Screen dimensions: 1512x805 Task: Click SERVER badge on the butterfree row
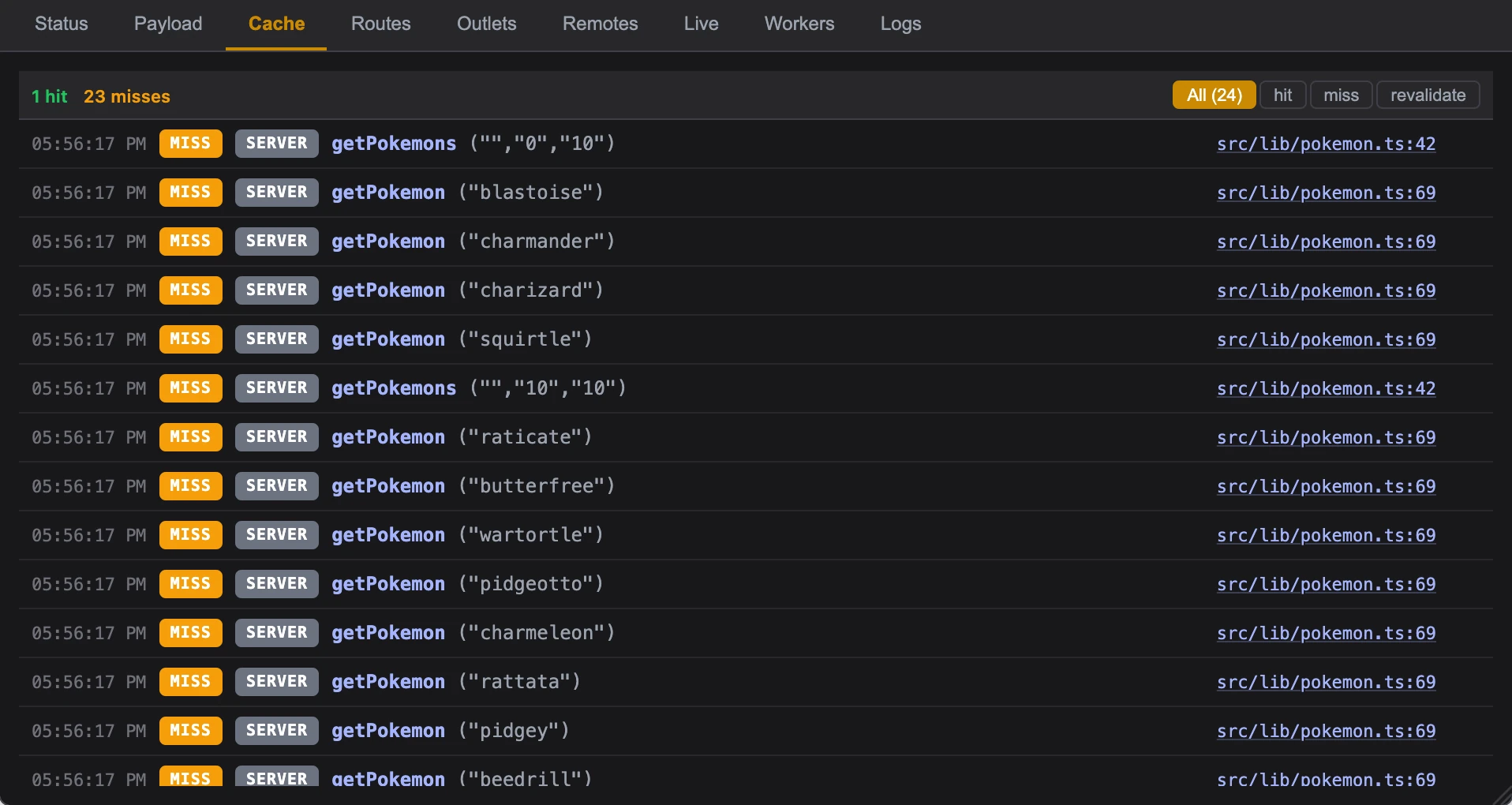pos(276,486)
